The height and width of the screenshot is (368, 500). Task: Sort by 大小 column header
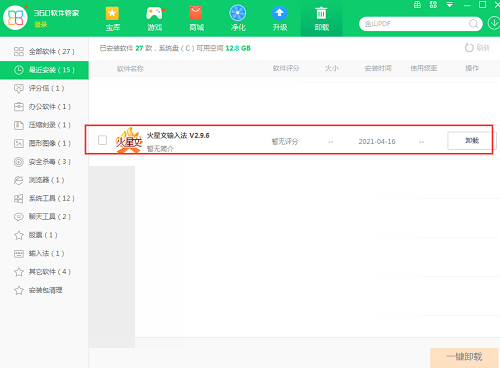pyautogui.click(x=332, y=68)
